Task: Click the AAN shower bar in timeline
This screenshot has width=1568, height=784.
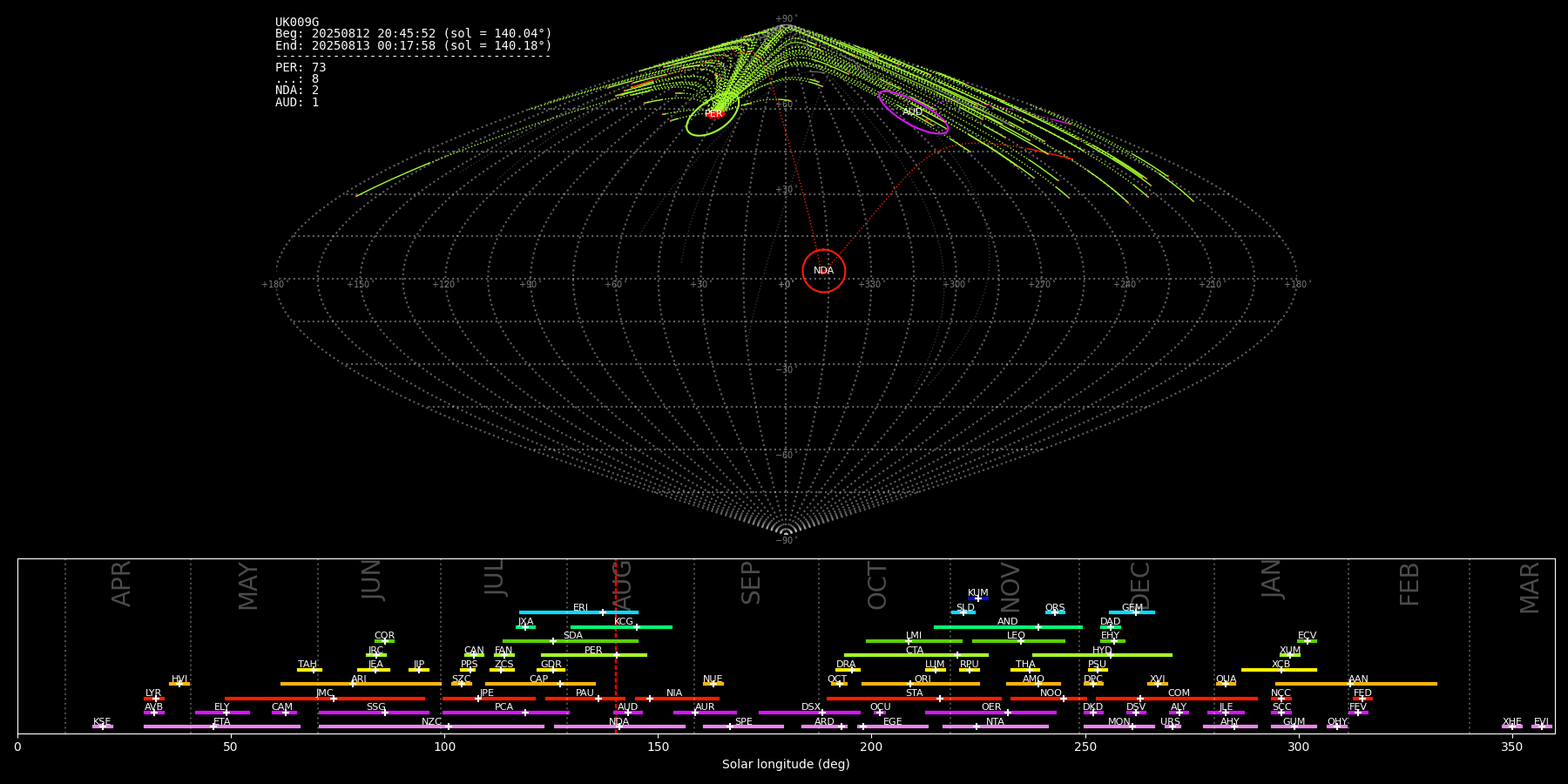Action: 1356,684
